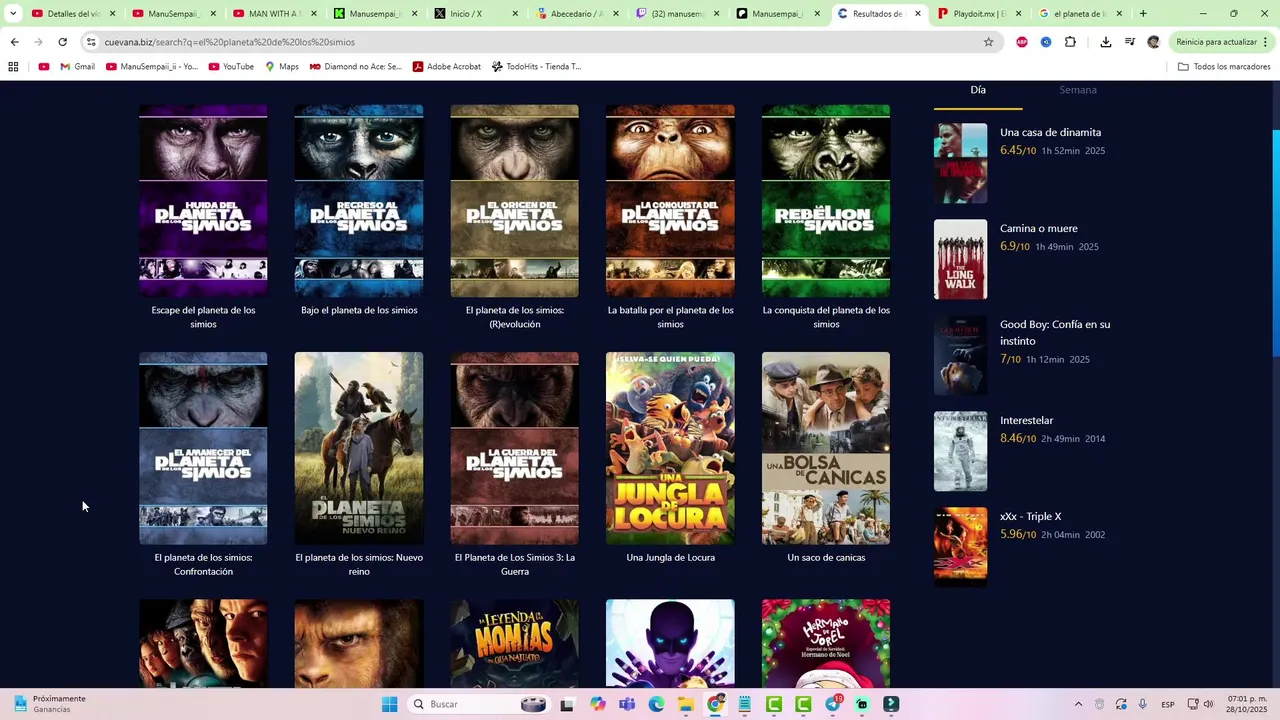Click the page vertical scrollbar
1280x720 pixels.
click(1275, 243)
